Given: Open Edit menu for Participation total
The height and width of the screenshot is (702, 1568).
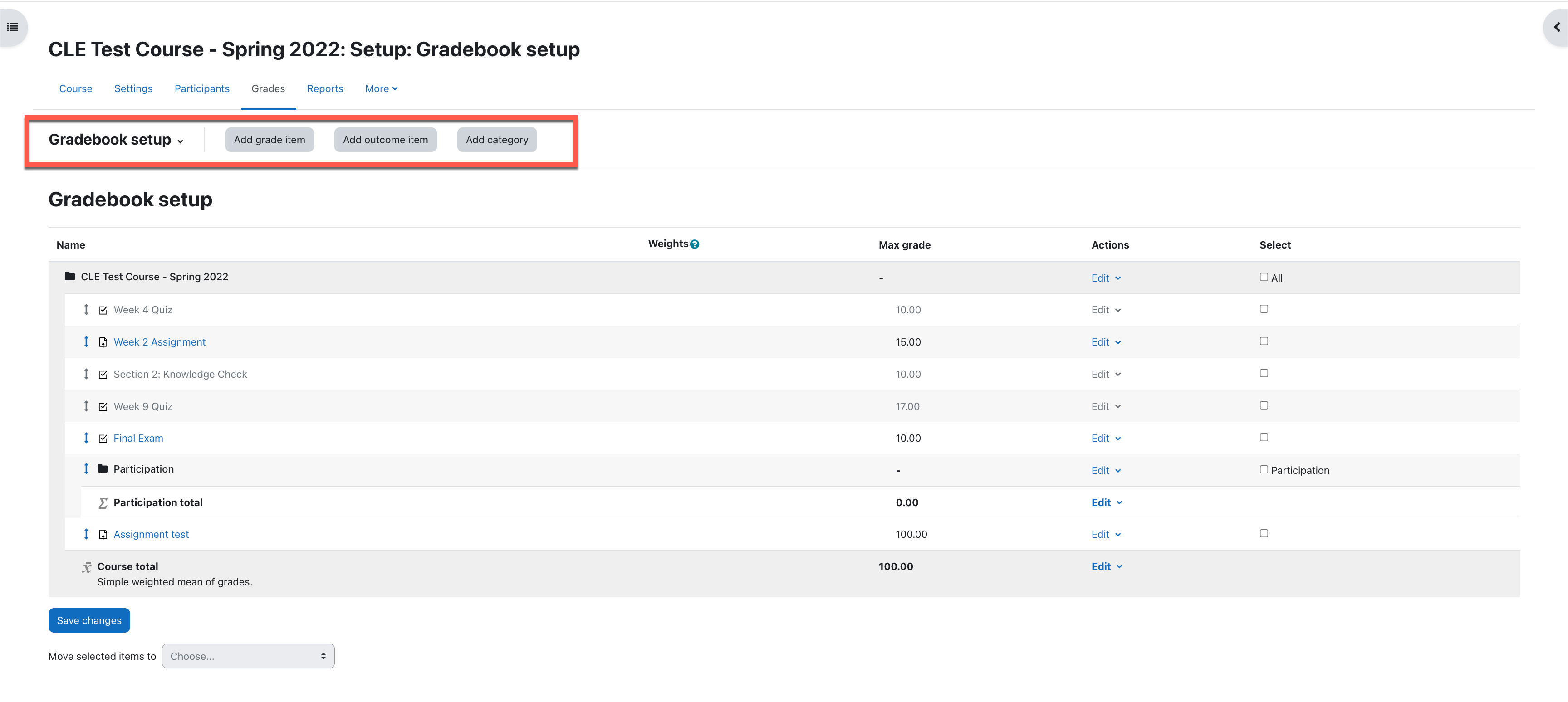Looking at the screenshot, I should tap(1107, 502).
